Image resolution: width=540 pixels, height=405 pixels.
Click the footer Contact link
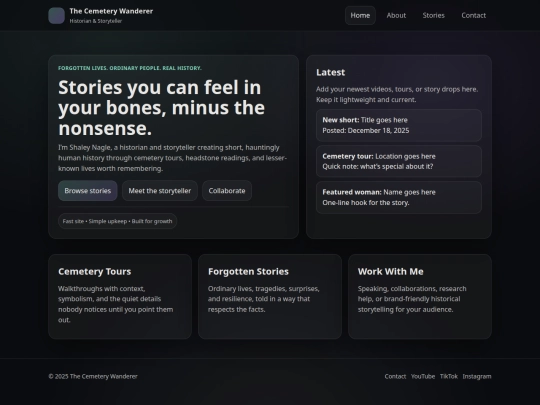395,376
